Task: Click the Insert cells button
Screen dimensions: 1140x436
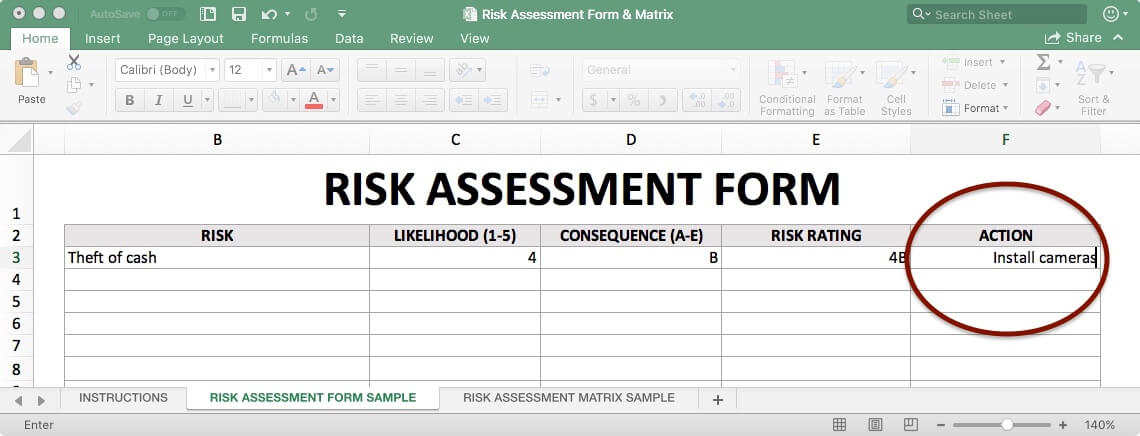Action: [x=974, y=62]
